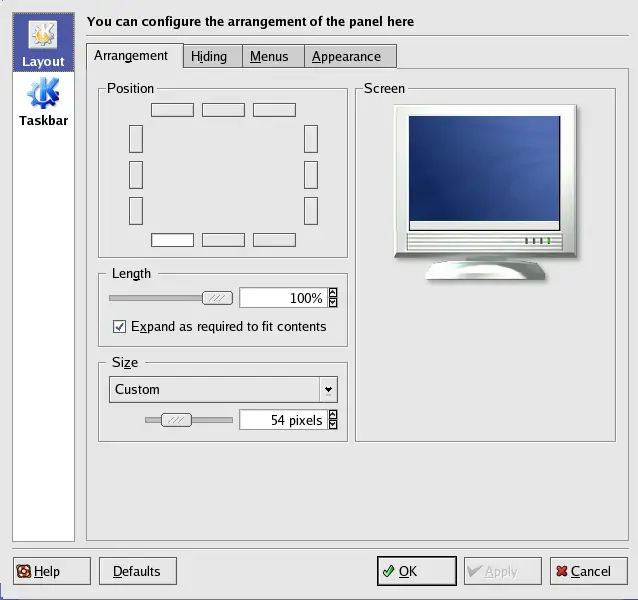638x600 pixels.
Task: Toggle Expand as required to fit contents
Action: click(x=120, y=326)
